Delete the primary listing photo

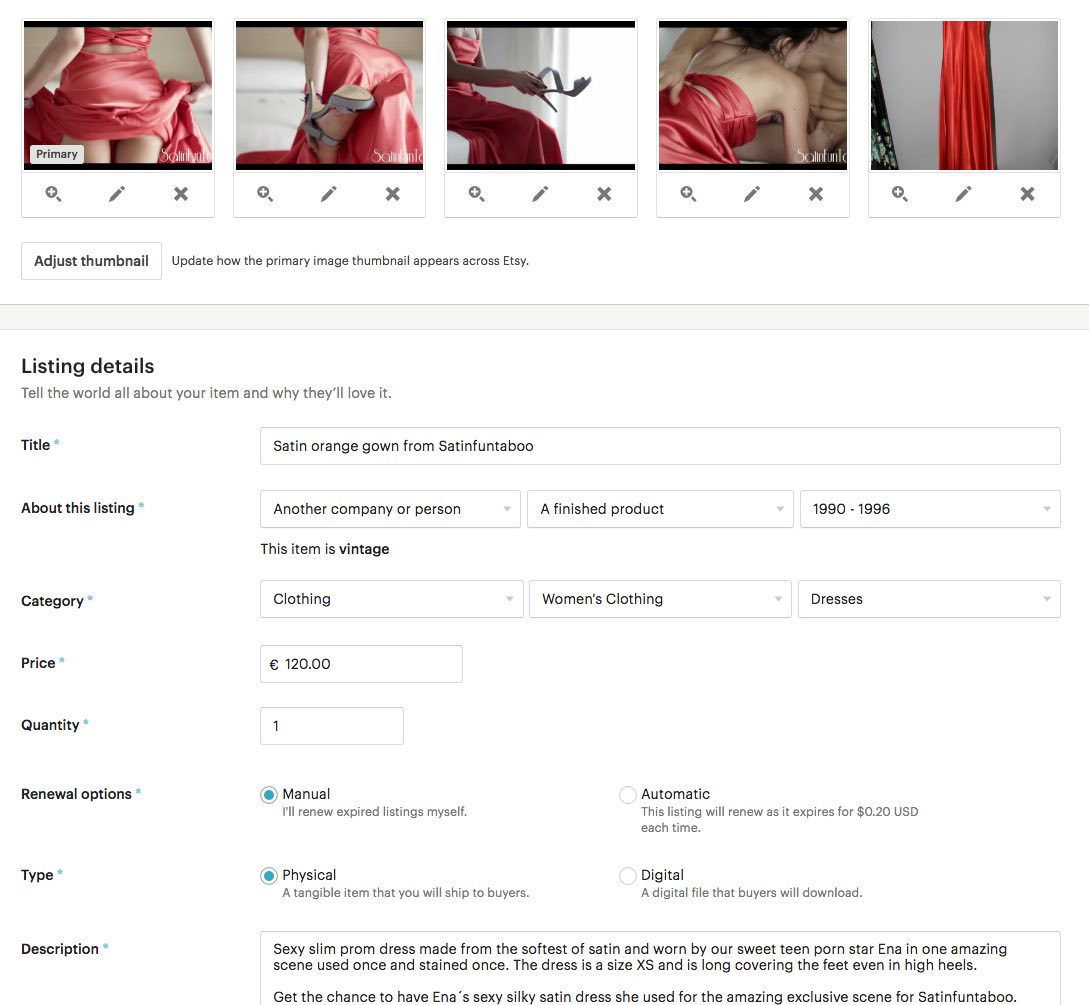(x=181, y=194)
